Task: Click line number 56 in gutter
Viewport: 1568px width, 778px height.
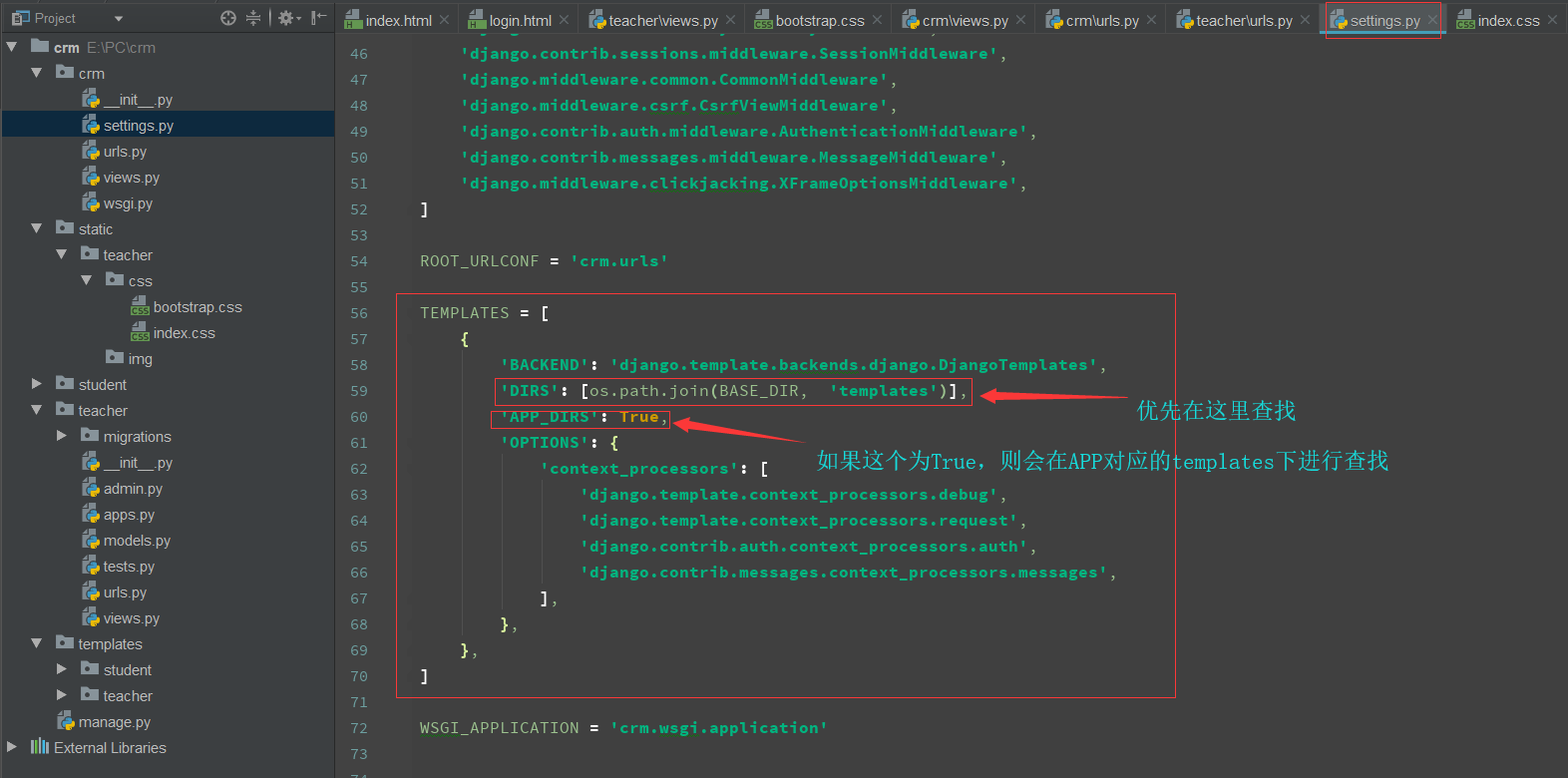Action: (359, 313)
